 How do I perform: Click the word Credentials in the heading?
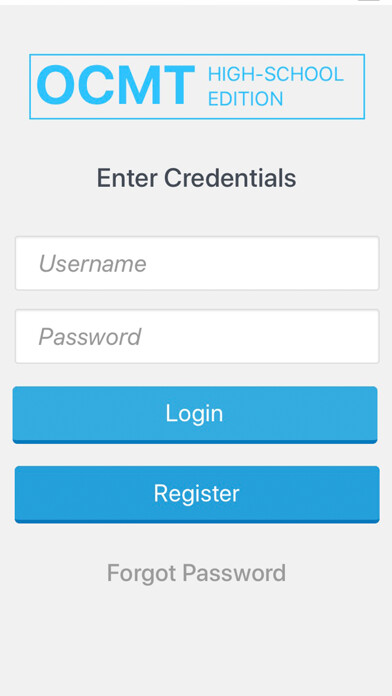click(x=230, y=178)
